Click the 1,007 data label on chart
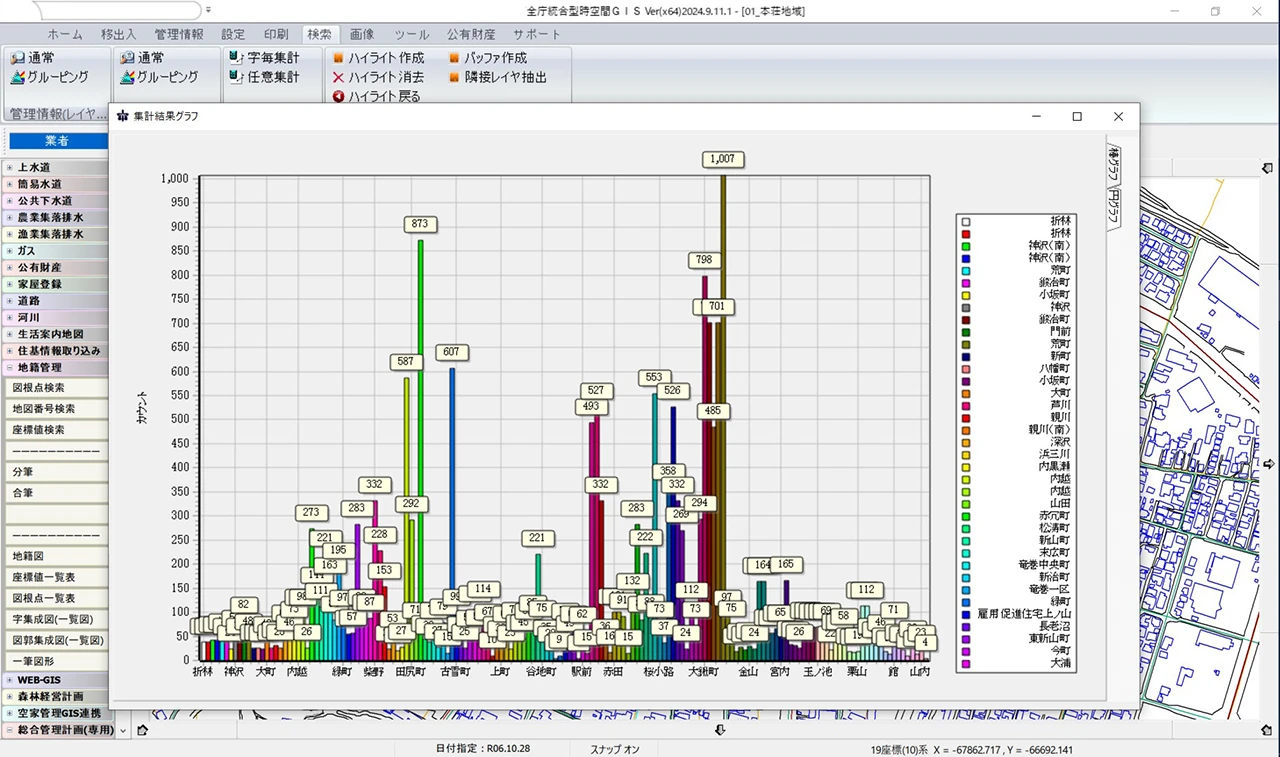This screenshot has height=757, width=1280. (x=723, y=159)
